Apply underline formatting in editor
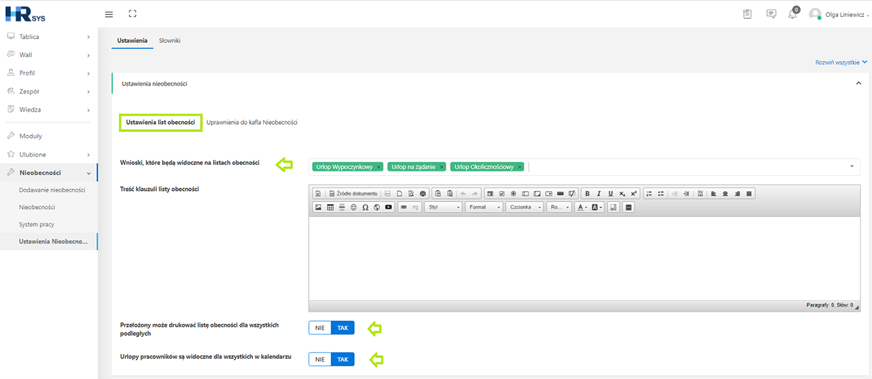872x379 pixels. [611, 193]
